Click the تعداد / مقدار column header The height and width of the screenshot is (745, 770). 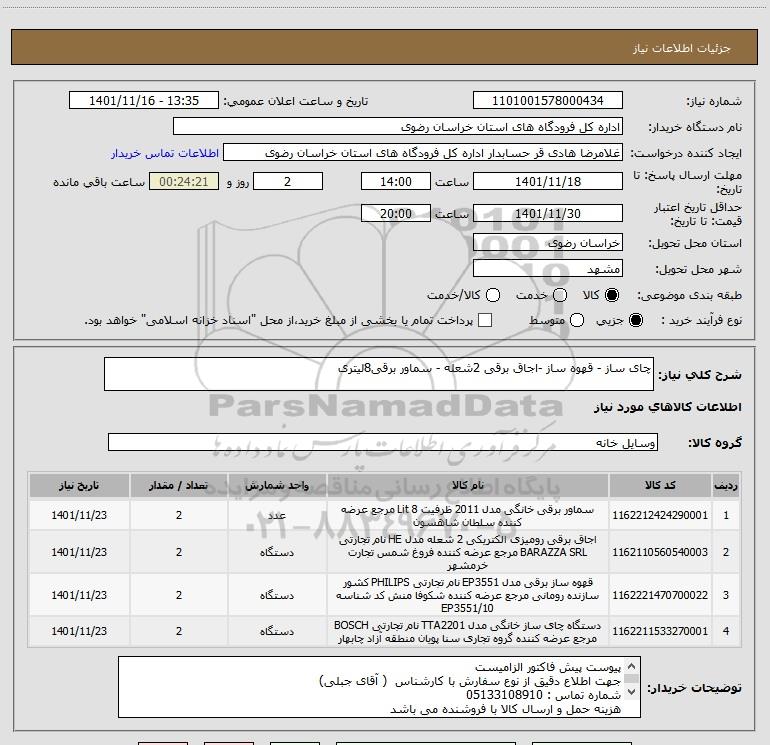pyautogui.click(x=179, y=485)
